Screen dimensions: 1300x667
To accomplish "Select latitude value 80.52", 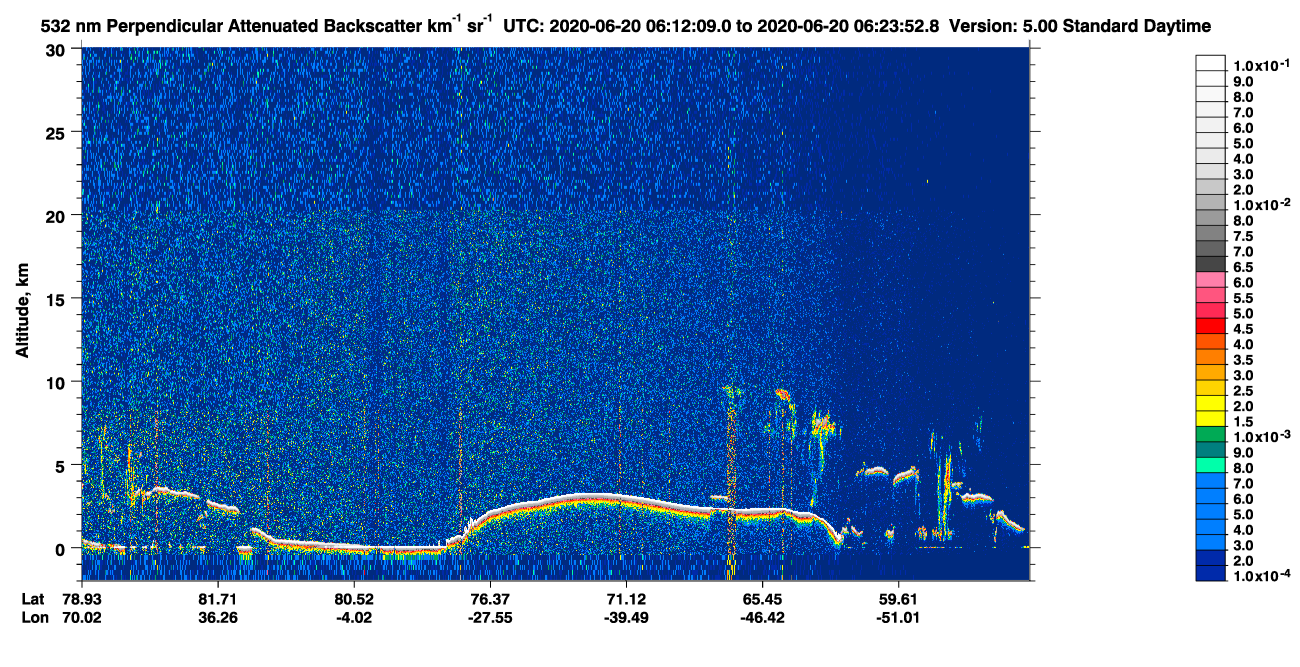I will coord(353,598).
